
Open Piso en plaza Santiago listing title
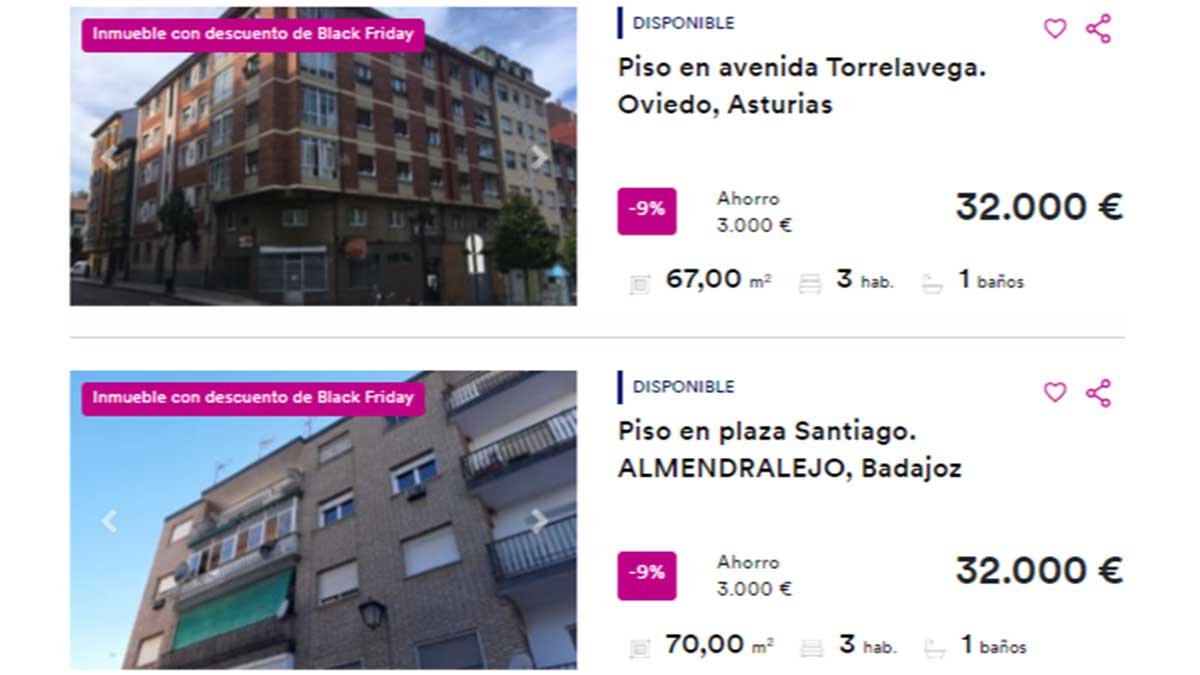790,450
